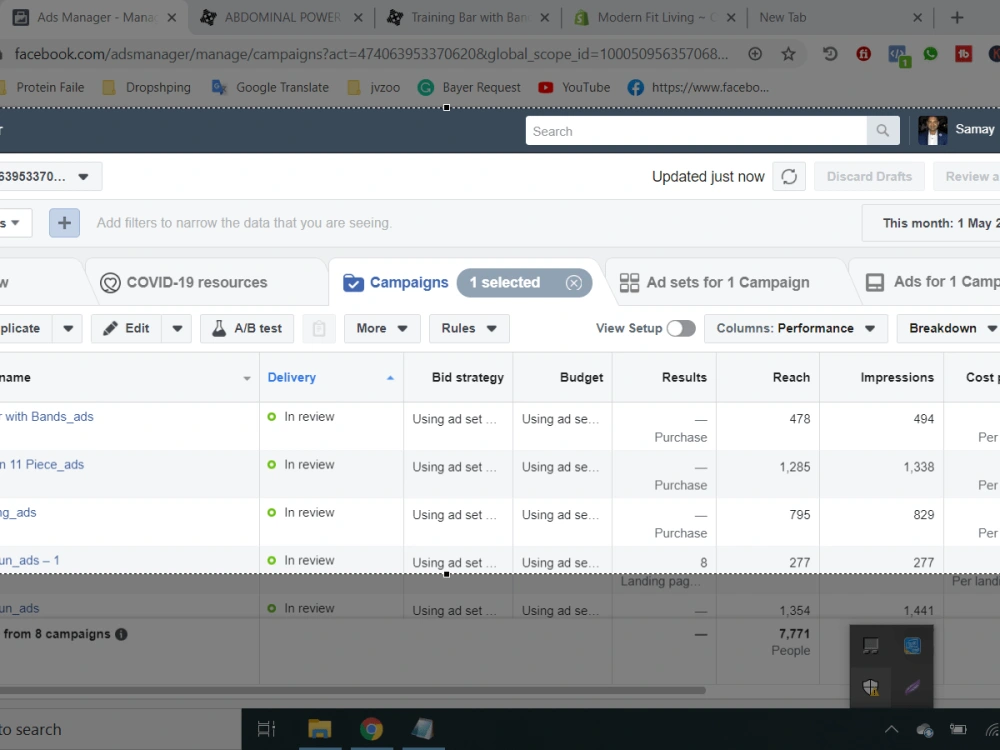Open the More dropdown menu

tap(382, 328)
